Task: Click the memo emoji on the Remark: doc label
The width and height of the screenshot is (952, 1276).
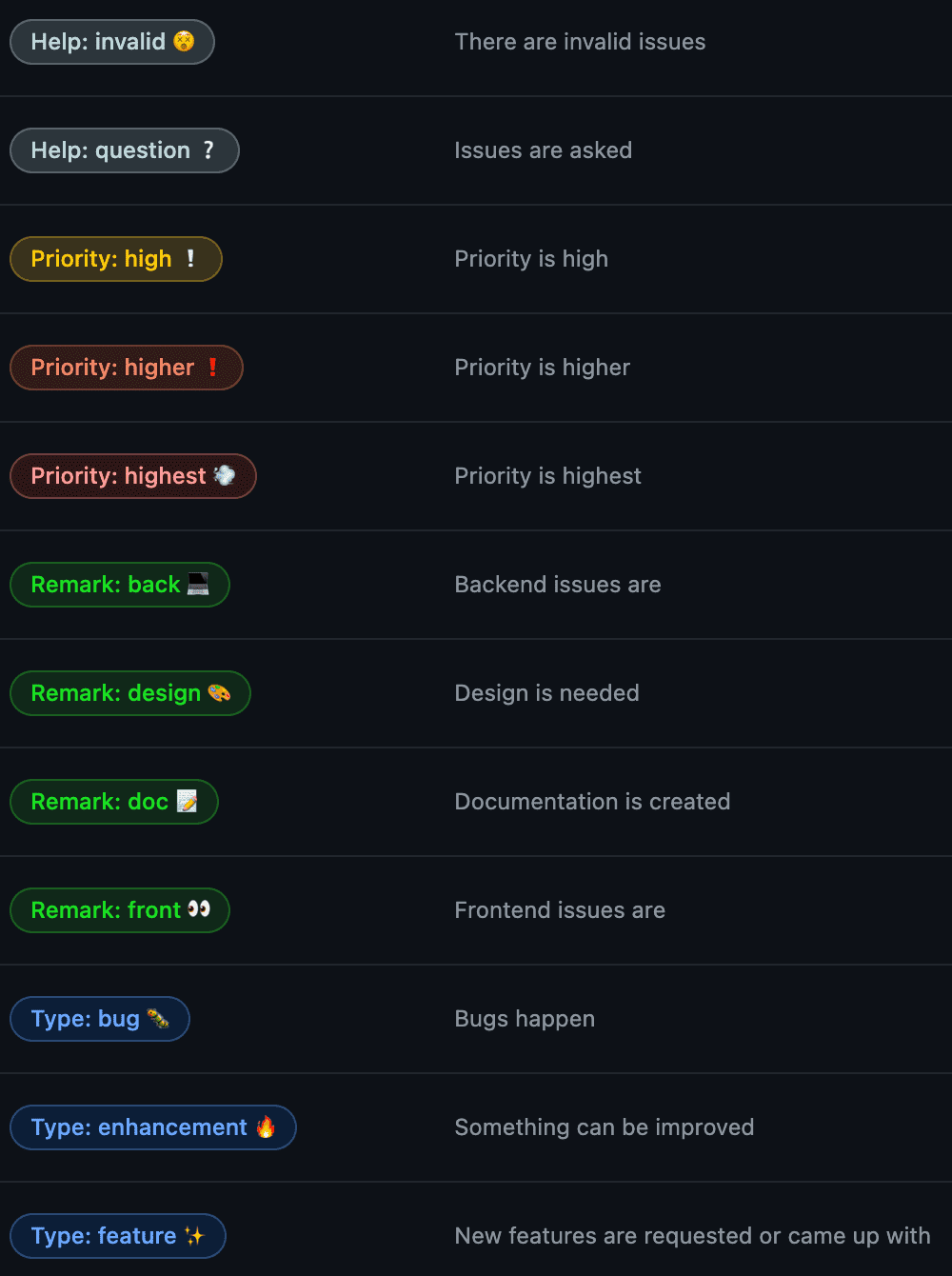Action: (x=188, y=802)
